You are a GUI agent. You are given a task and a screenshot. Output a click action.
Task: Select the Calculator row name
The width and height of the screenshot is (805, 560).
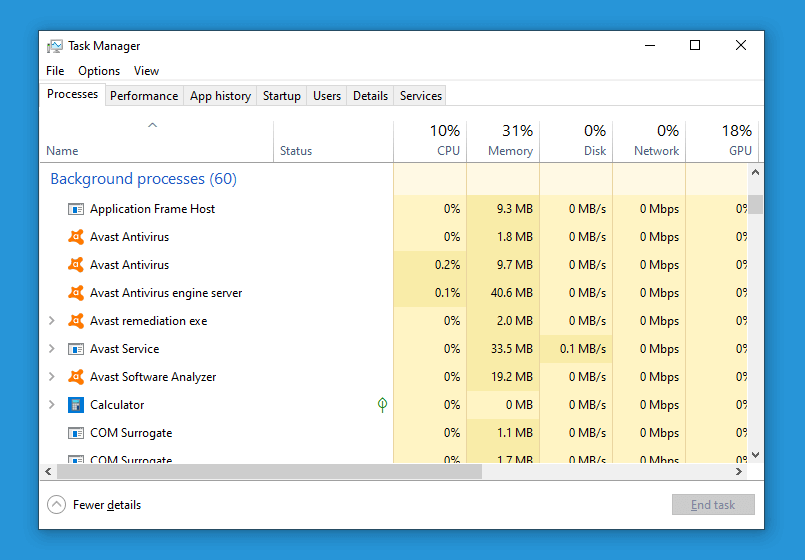117,405
